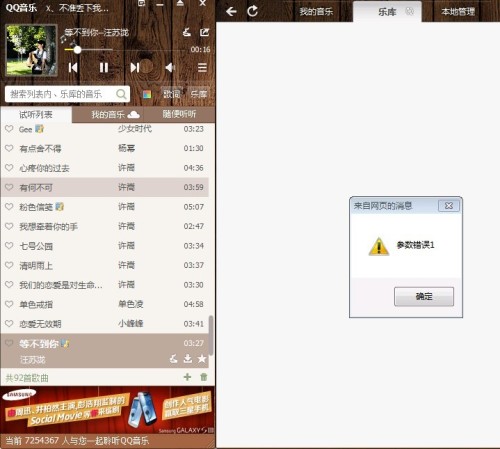The height and width of the screenshot is (449, 500).
Task: Favorite 有点舍不得 with its heart icon
Action: (x=9, y=148)
